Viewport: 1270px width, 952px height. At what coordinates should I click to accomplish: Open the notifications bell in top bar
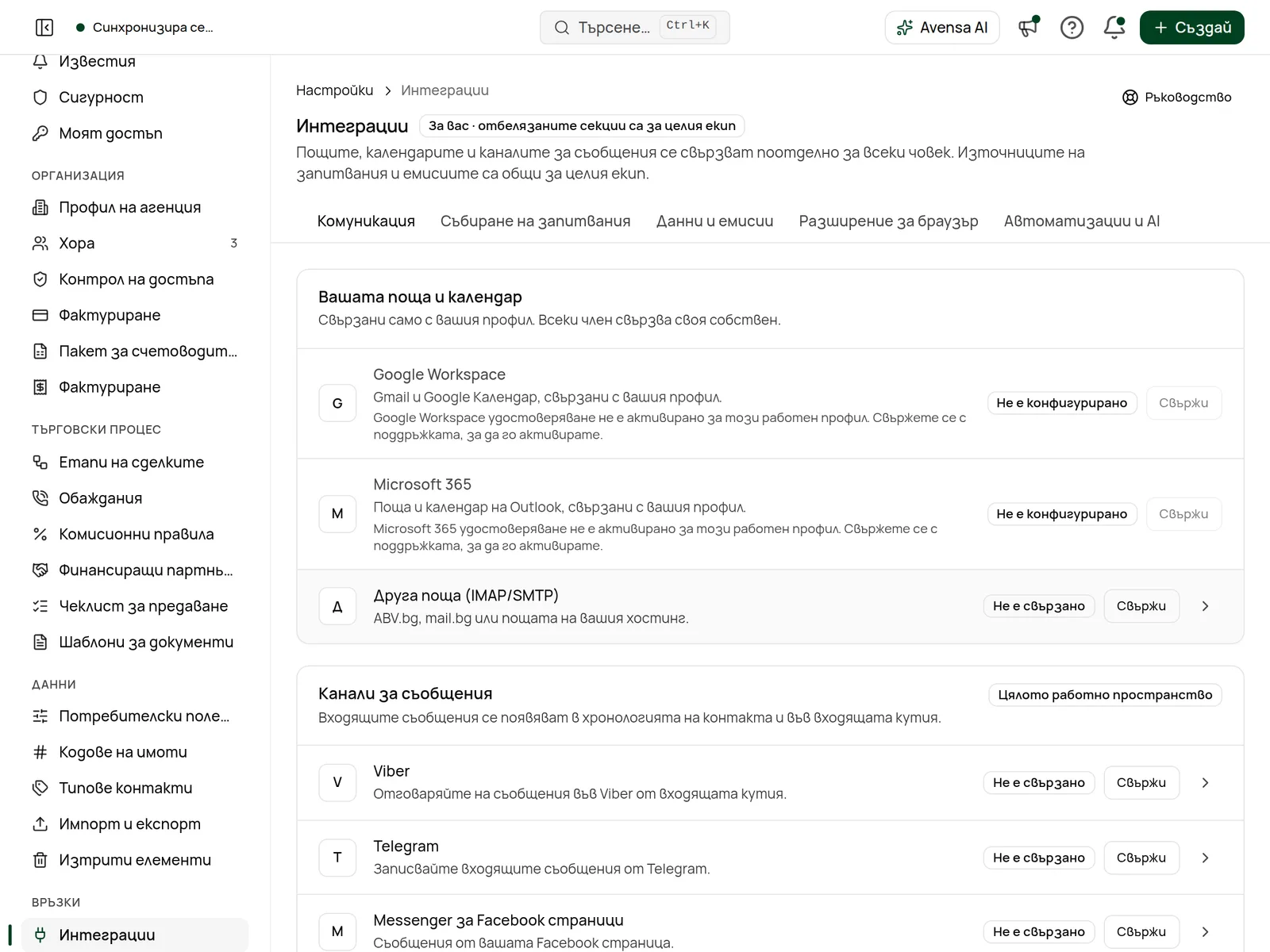pos(1114,28)
